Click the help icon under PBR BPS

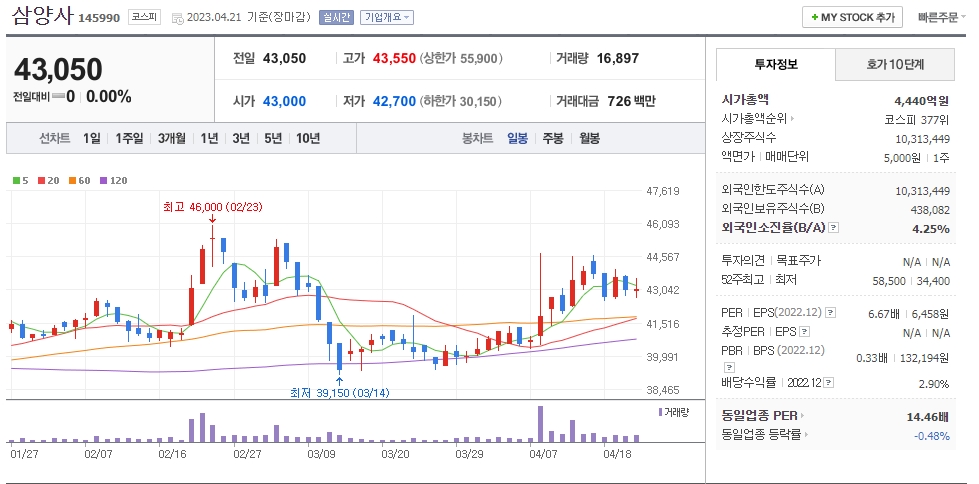[729, 367]
